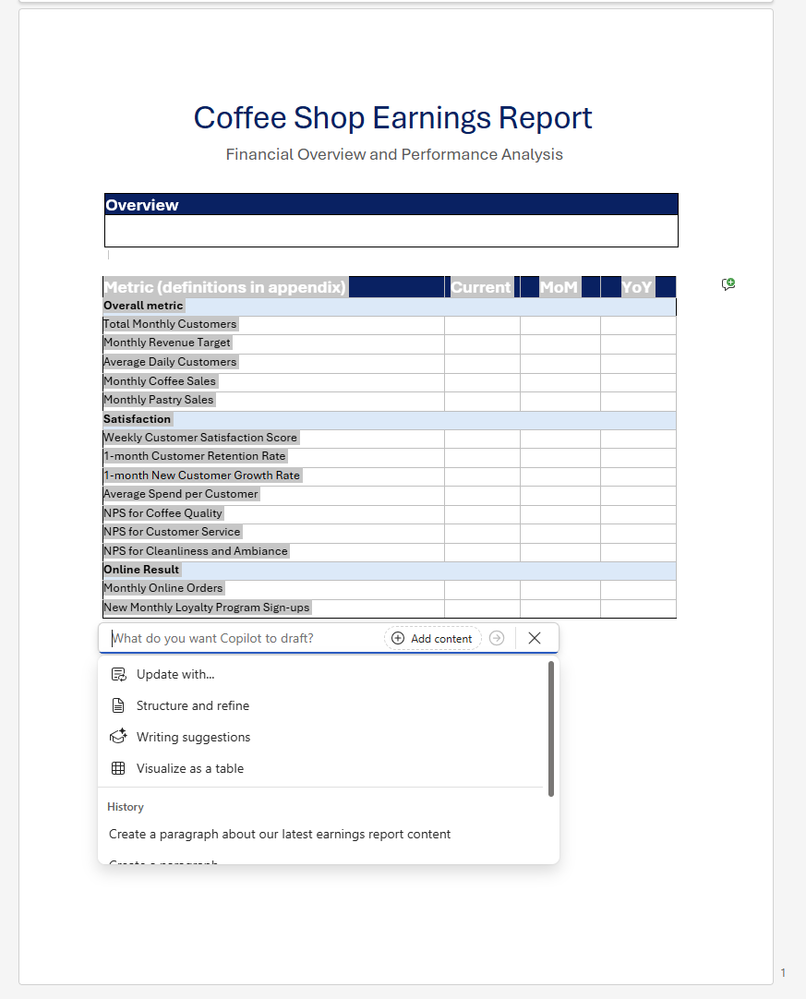Select the Update with icon in Copilot menu

point(119,674)
